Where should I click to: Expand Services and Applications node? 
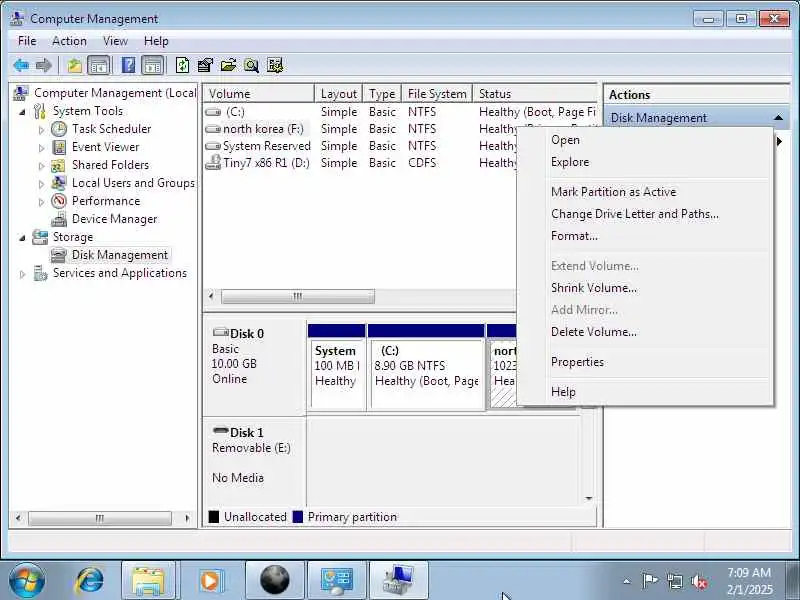(x=22, y=274)
